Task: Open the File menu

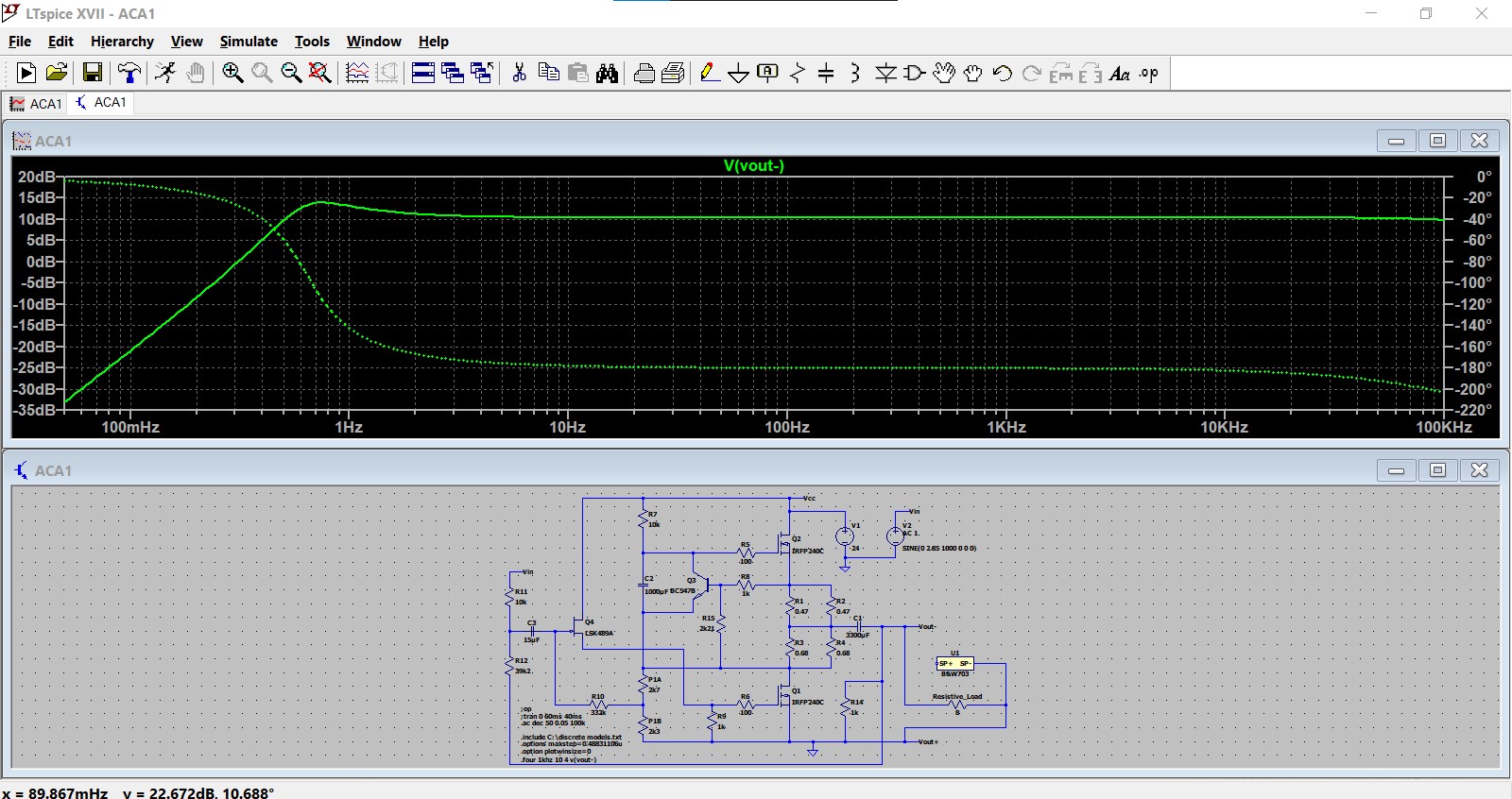Action: pos(20,42)
